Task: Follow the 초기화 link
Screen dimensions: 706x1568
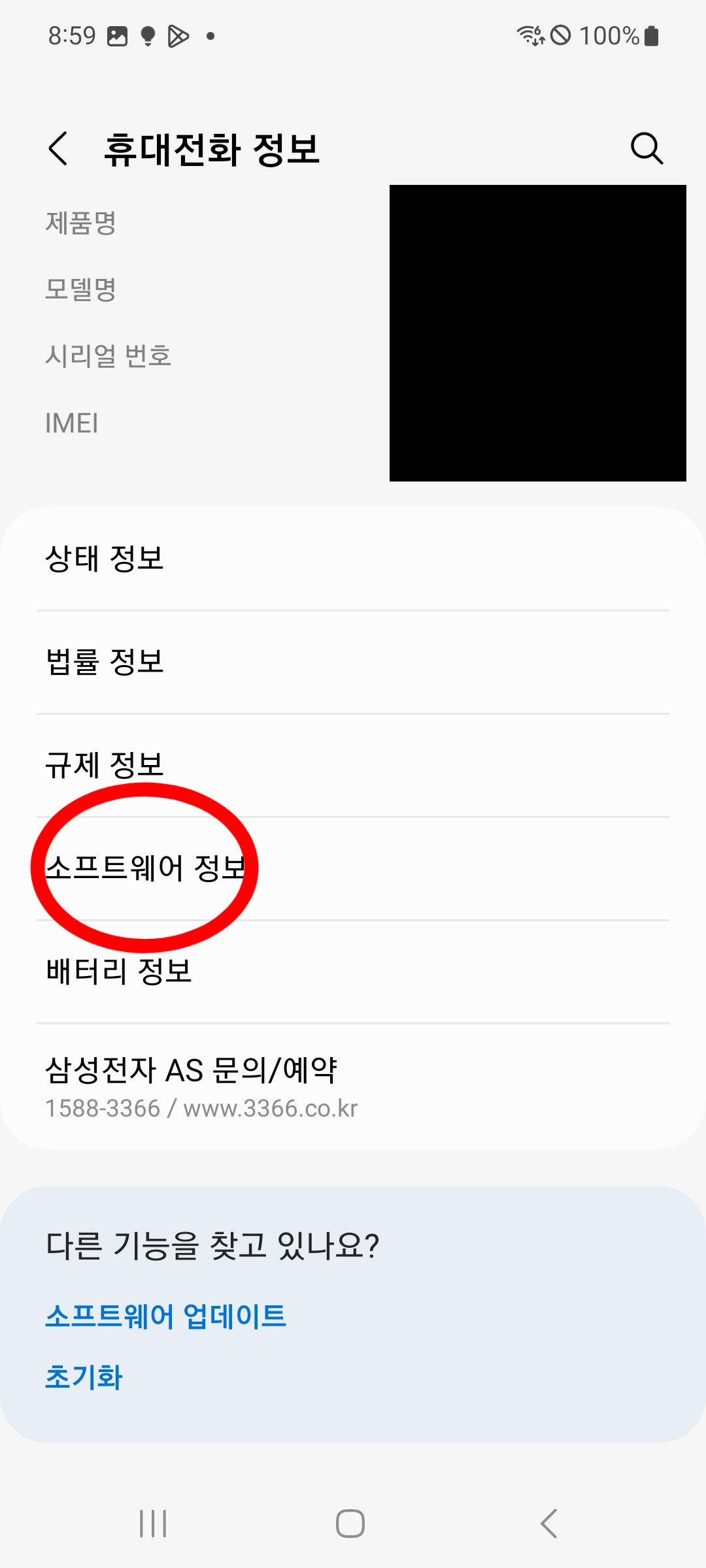Action: (84, 1377)
